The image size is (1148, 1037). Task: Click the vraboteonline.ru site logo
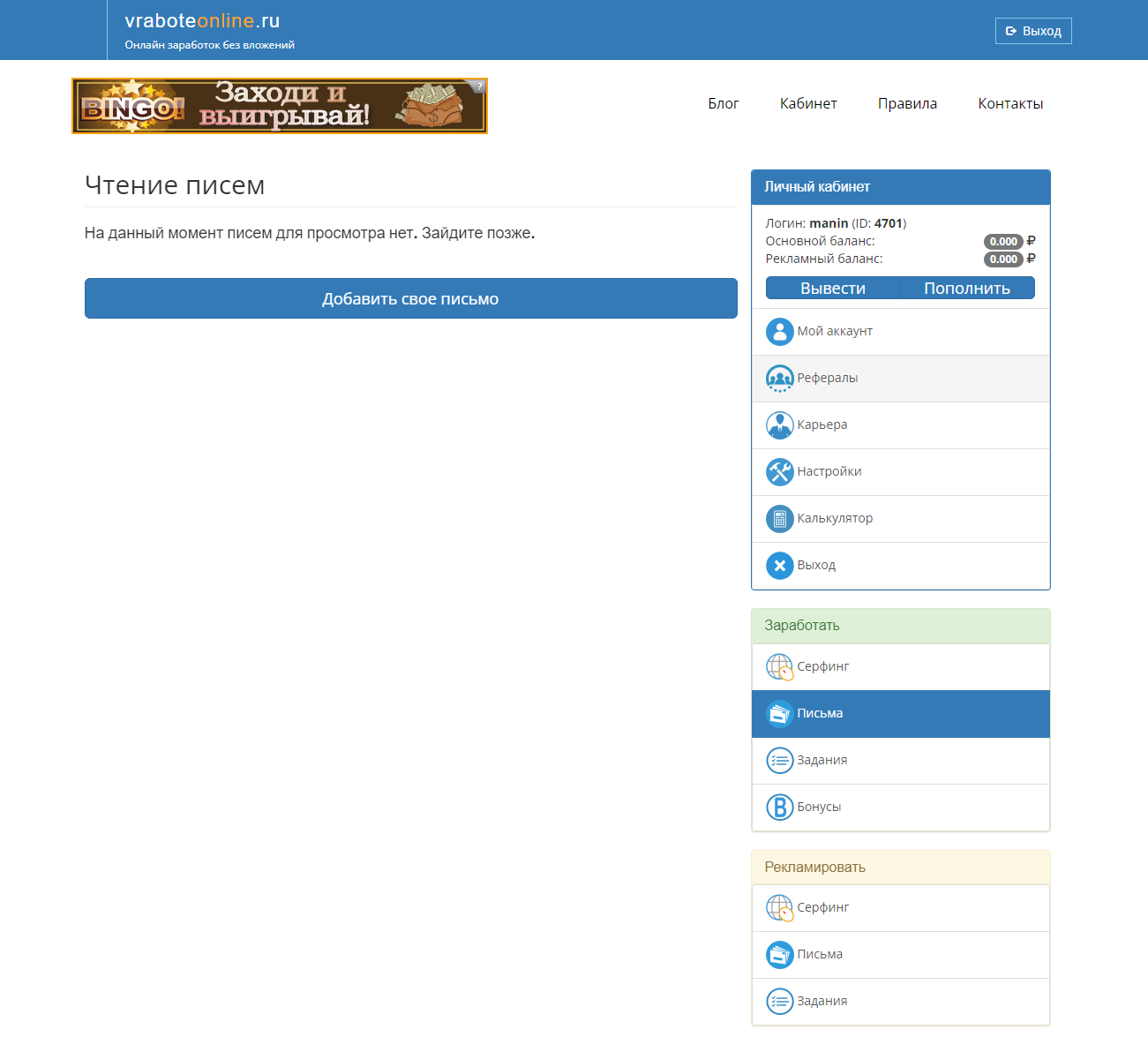click(202, 21)
